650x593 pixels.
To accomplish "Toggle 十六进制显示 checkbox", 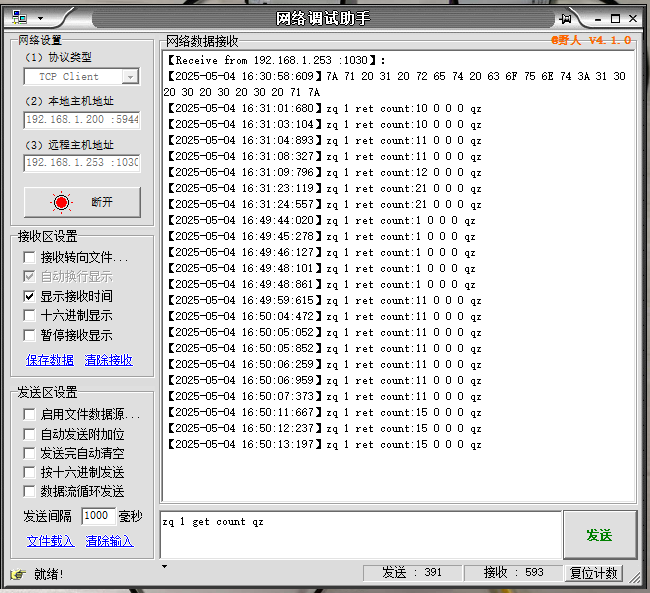I will [30, 316].
